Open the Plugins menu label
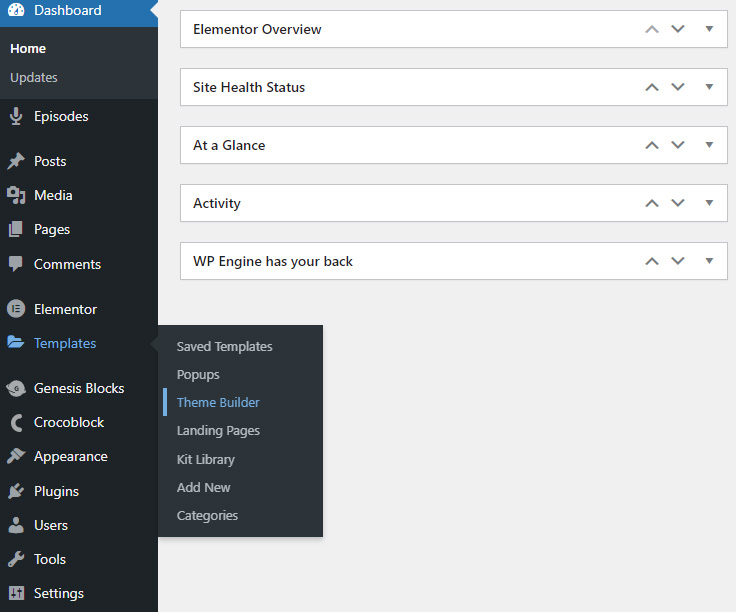This screenshot has height=612, width=736. point(56,491)
